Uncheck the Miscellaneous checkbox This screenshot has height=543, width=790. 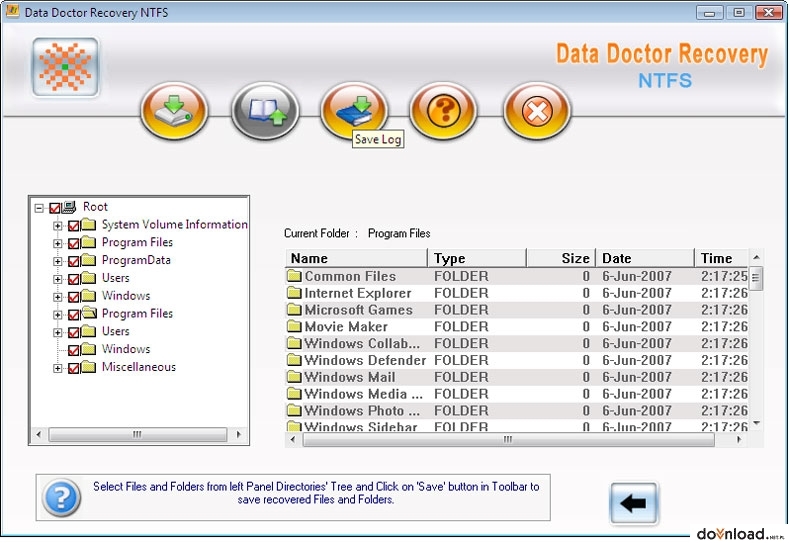pyautogui.click(x=74, y=368)
